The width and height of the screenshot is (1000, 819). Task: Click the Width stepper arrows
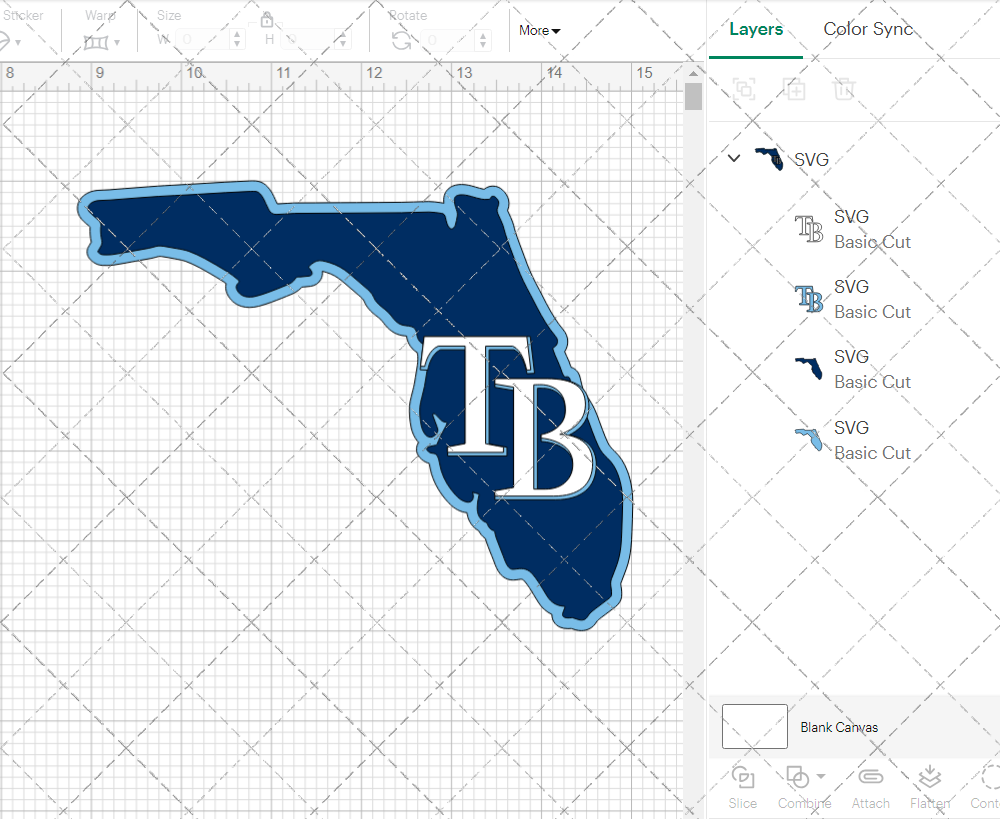tap(237, 40)
